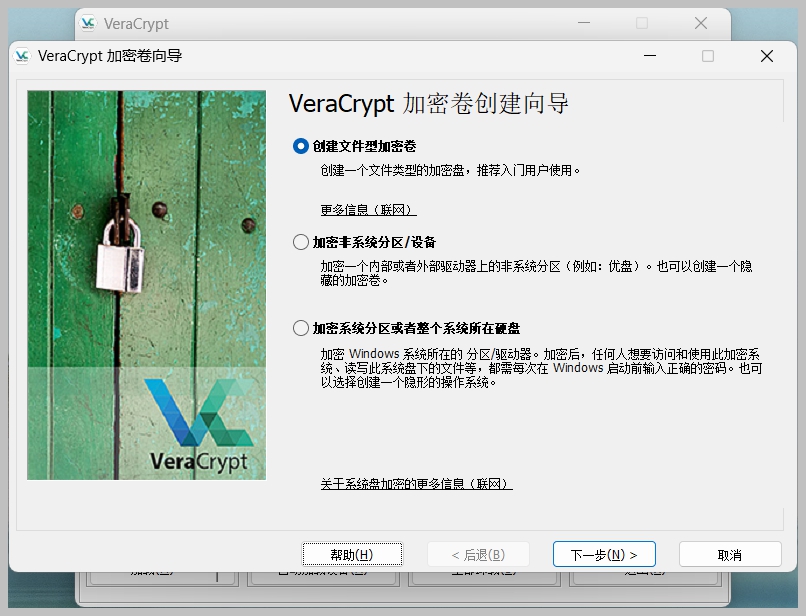Open 关于系统盘加密的更多信息 link
The height and width of the screenshot is (616, 806).
tap(416, 484)
